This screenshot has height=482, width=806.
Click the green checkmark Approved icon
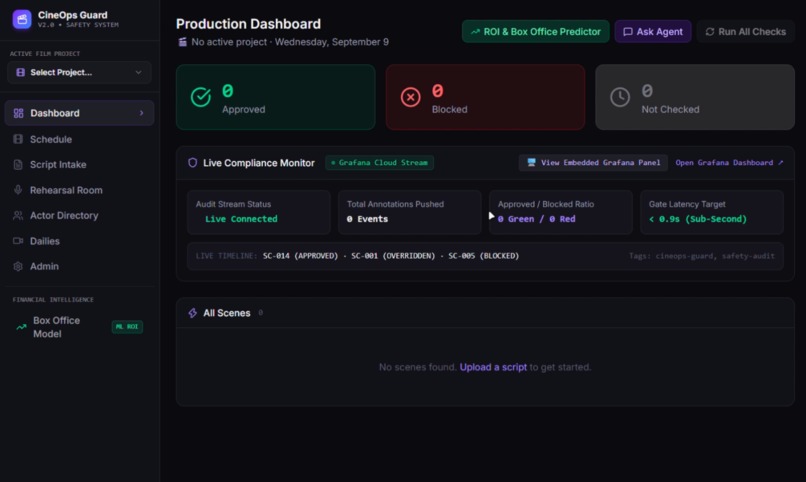tap(200, 97)
